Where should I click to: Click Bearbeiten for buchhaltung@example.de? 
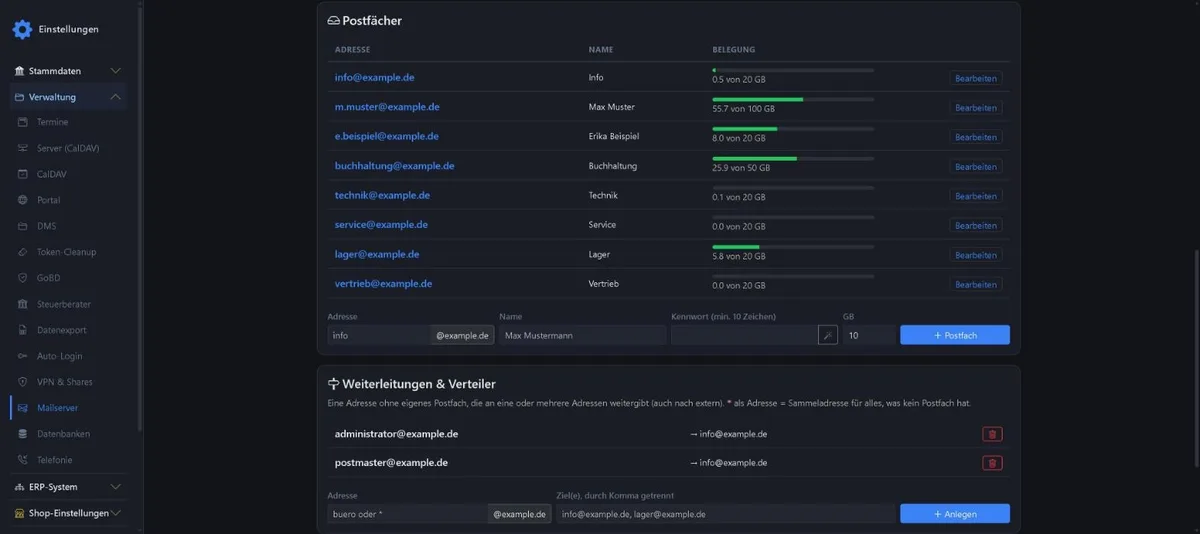click(x=975, y=167)
